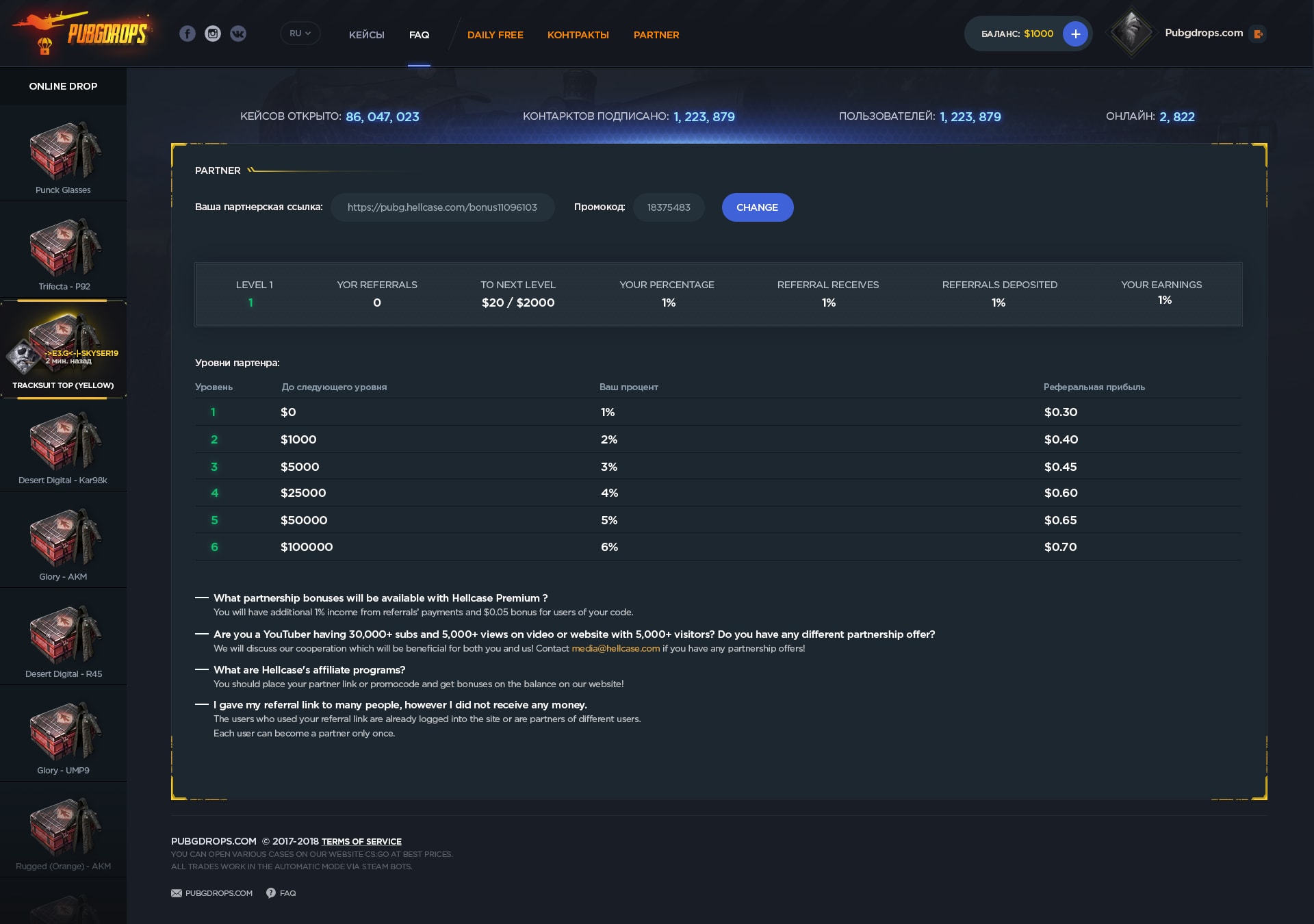Go to the КОНТРАКТЫ menu item
The image size is (1314, 924).
tap(578, 35)
